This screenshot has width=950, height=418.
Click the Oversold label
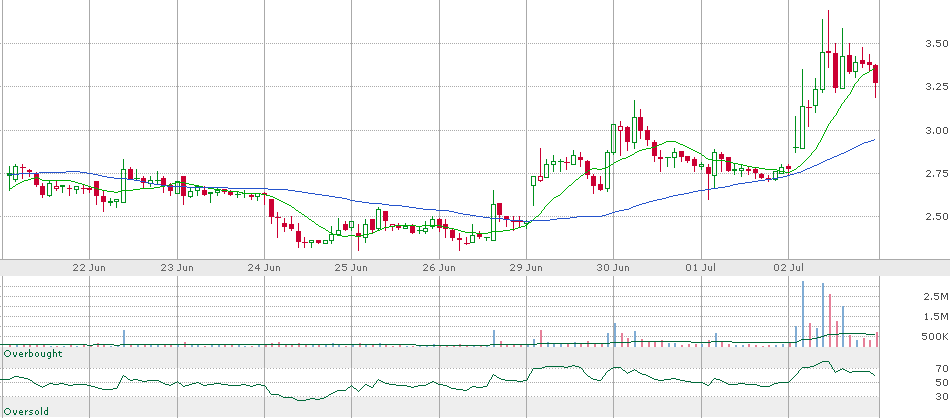click(x=26, y=411)
